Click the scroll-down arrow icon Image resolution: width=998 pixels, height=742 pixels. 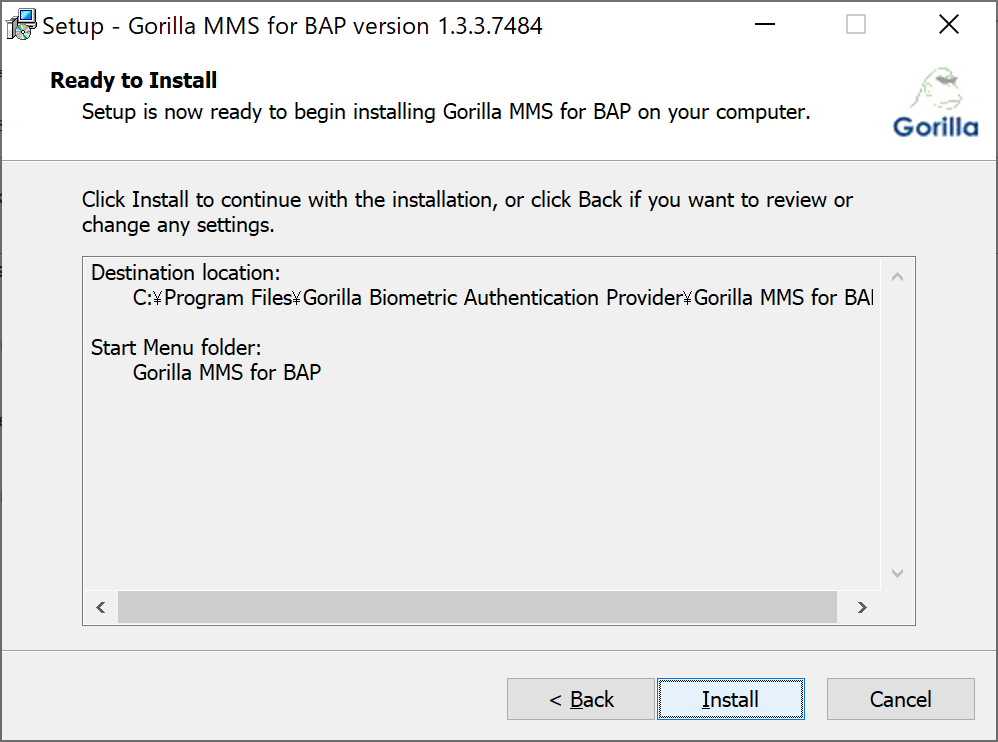point(897,573)
